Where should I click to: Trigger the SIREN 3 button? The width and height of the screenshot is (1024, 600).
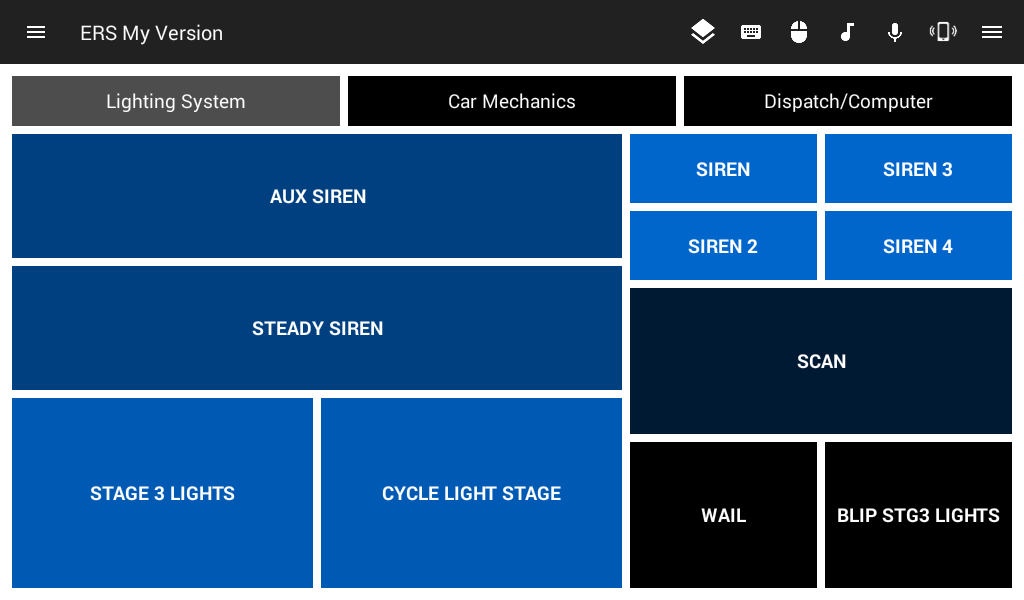918,169
